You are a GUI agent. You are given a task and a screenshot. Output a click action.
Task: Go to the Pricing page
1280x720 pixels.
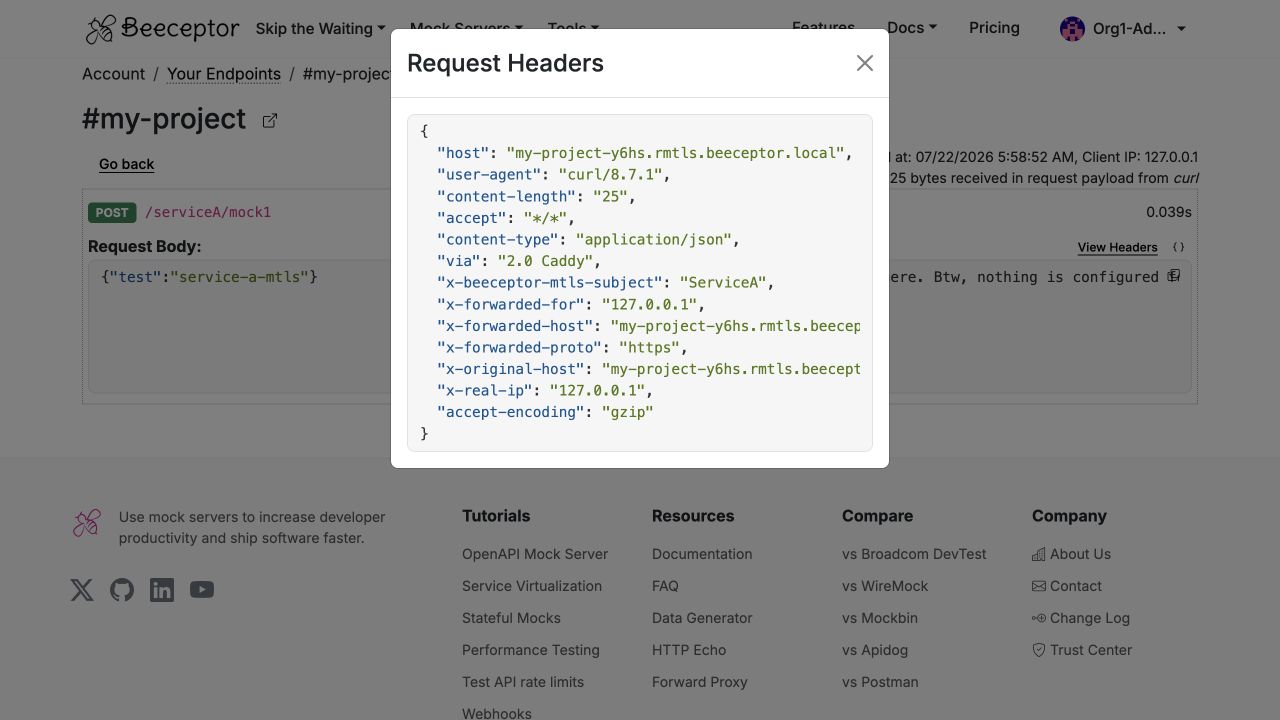click(994, 28)
